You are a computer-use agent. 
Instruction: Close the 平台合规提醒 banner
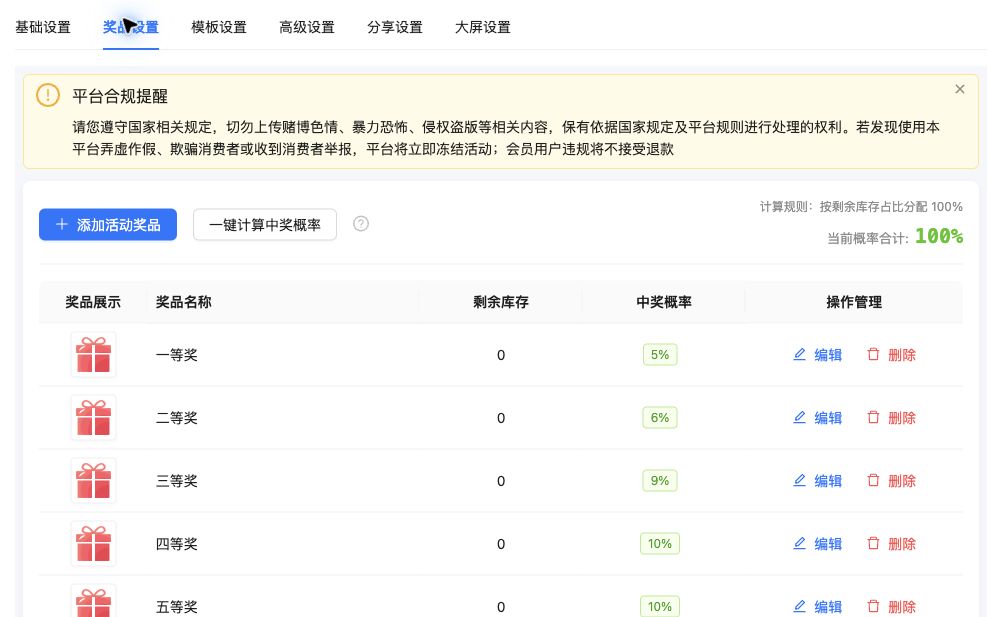click(x=960, y=89)
